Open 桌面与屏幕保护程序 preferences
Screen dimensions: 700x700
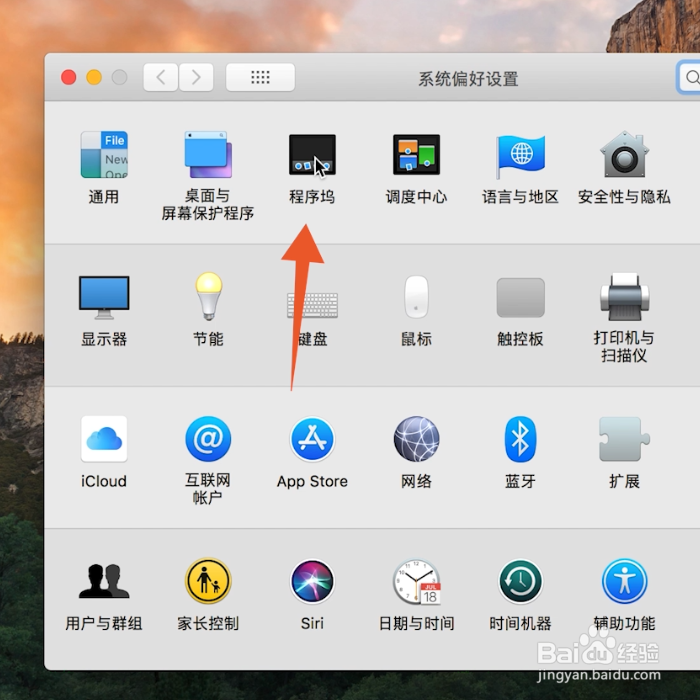click(208, 154)
